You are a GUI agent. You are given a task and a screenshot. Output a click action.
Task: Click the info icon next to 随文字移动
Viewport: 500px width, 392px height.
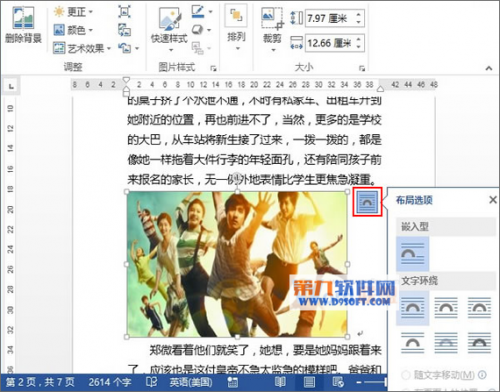482,375
